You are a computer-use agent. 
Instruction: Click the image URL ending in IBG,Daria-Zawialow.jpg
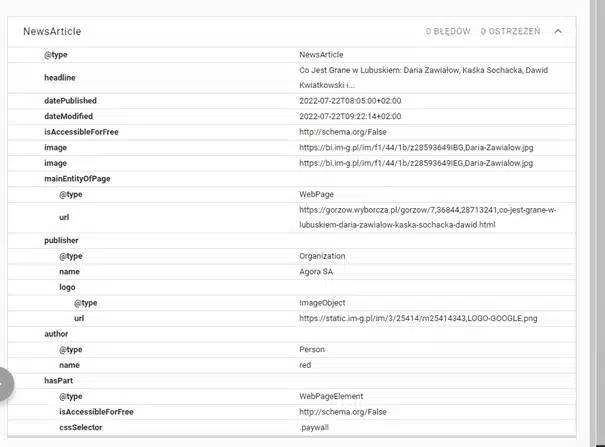(x=420, y=147)
